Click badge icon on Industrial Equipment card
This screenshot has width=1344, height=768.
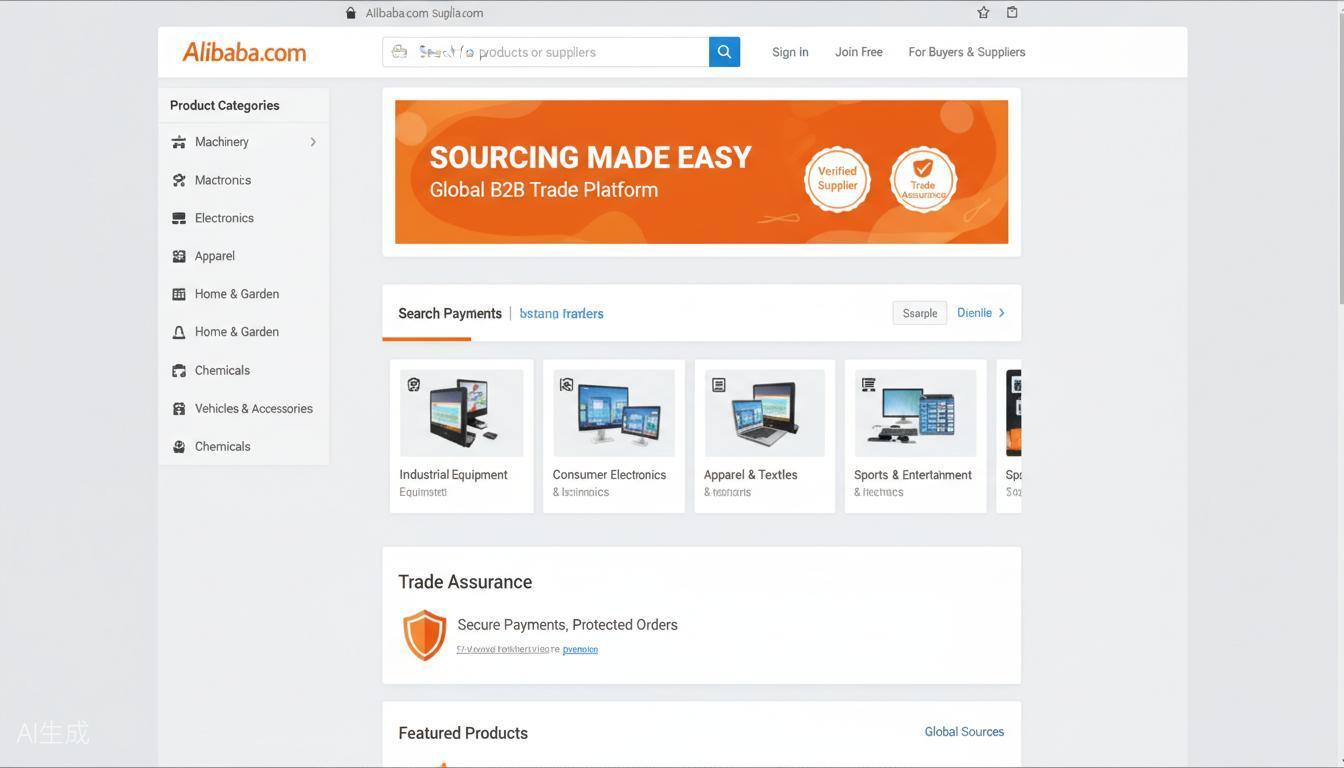[x=413, y=385]
